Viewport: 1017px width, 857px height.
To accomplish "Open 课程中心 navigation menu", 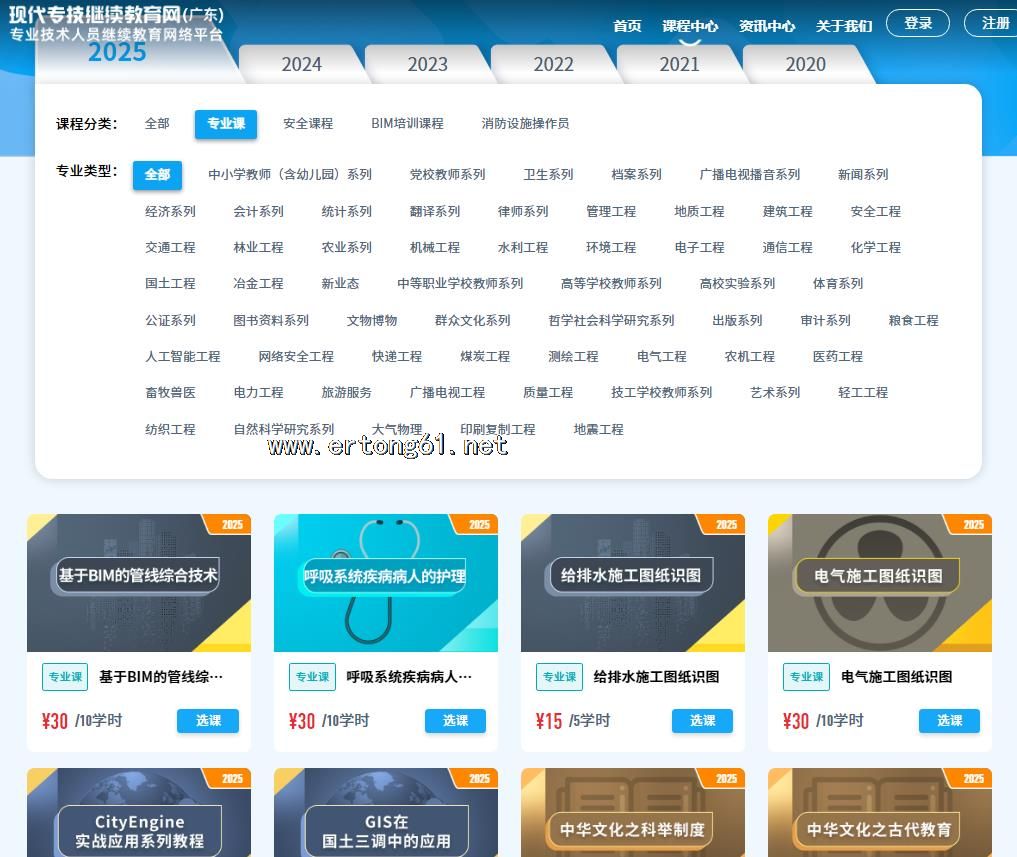I will pyautogui.click(x=689, y=26).
